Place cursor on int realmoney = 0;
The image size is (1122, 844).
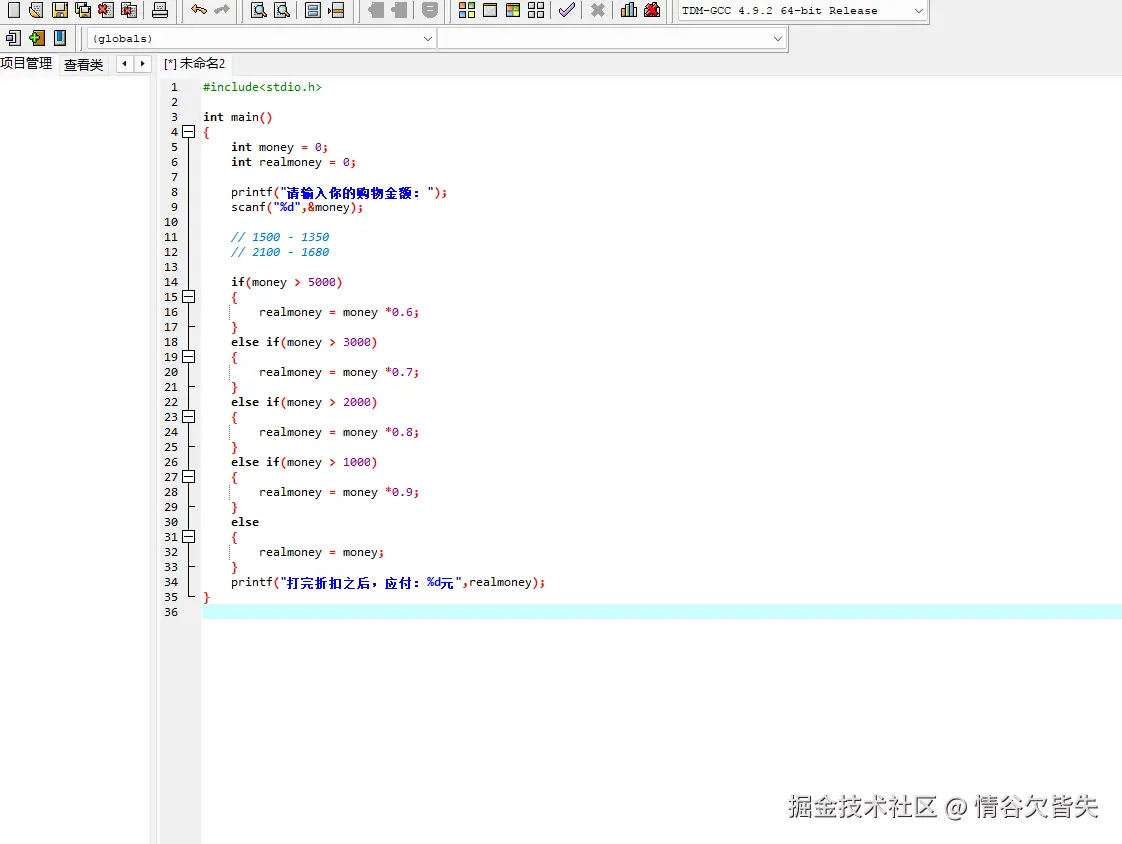point(293,162)
